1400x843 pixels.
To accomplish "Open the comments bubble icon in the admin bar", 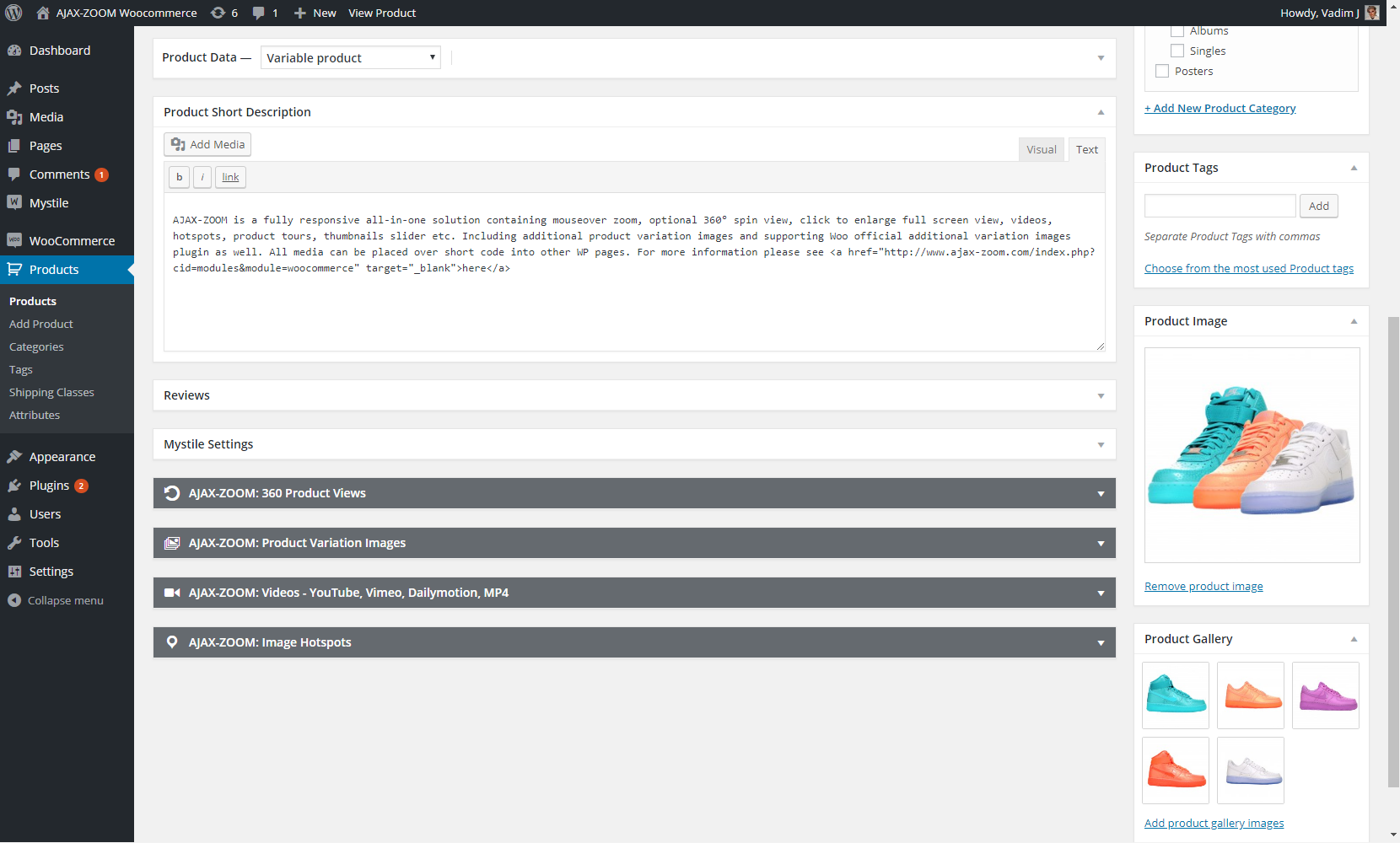I will (x=259, y=13).
